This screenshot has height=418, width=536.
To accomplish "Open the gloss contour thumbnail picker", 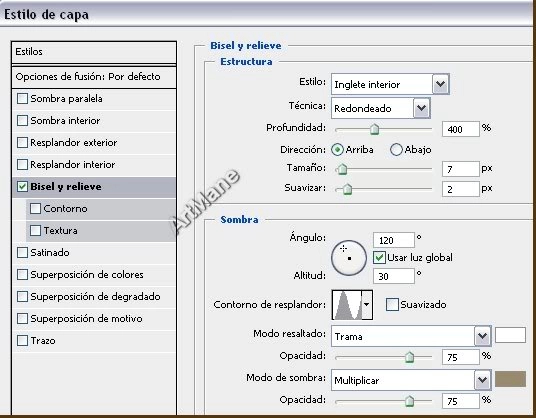I will 347,305.
